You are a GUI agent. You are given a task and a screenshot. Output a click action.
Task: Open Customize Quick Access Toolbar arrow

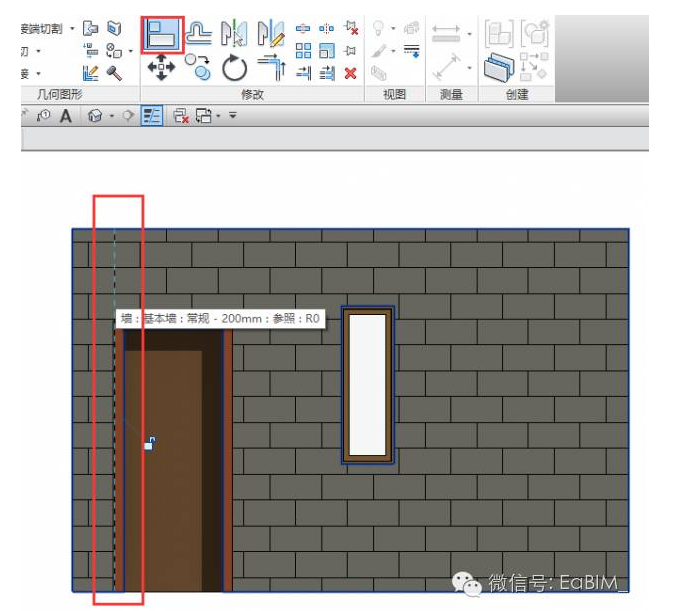(x=233, y=116)
